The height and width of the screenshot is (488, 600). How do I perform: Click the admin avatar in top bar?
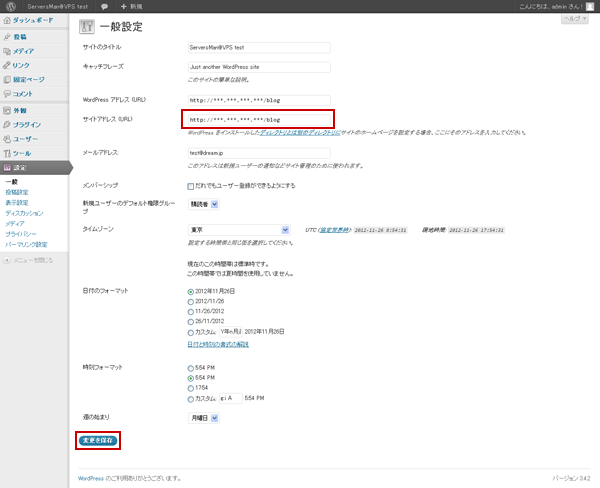click(590, 6)
